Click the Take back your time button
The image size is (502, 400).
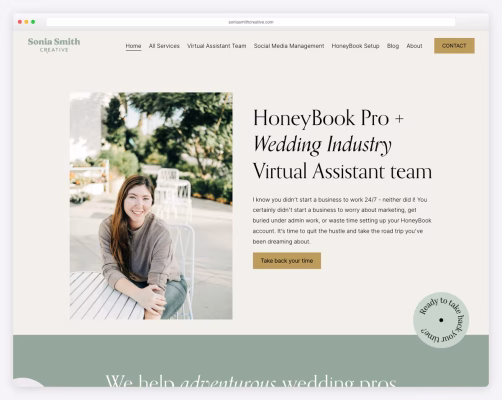click(287, 261)
